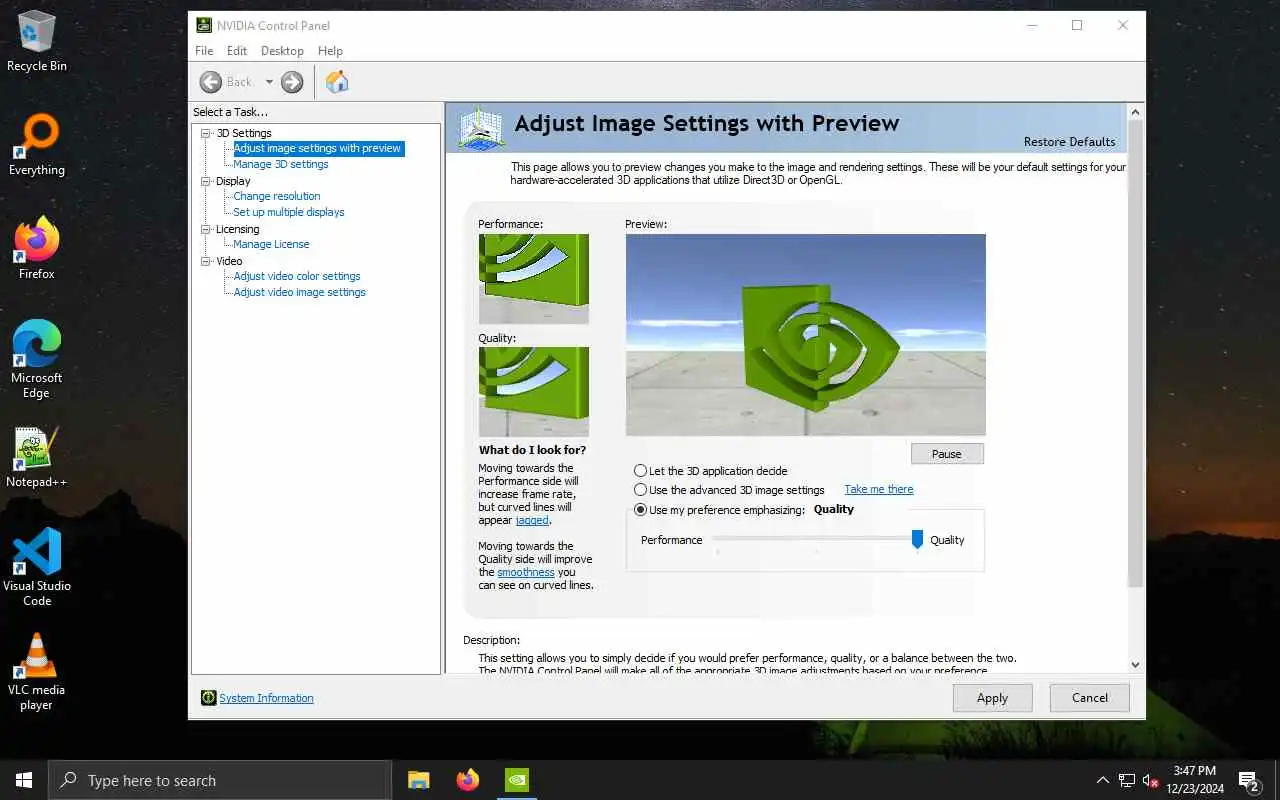
Task: Show hidden system tray icons
Action: click(1103, 780)
